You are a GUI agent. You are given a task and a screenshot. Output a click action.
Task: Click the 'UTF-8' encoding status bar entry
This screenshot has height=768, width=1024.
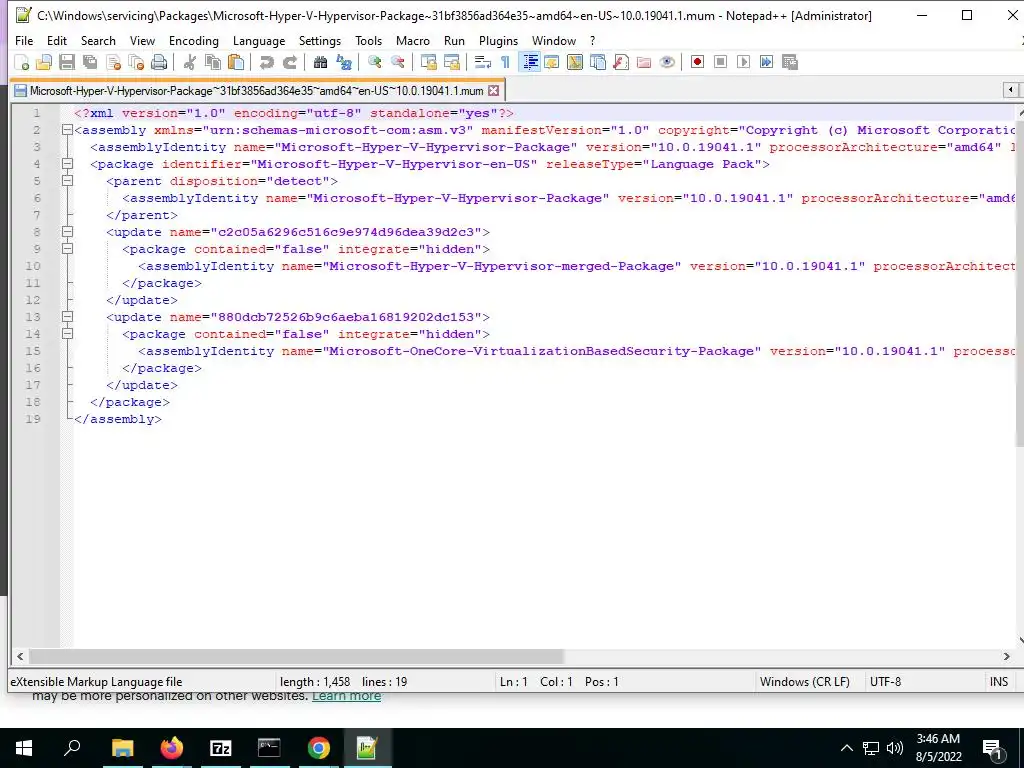pos(886,682)
